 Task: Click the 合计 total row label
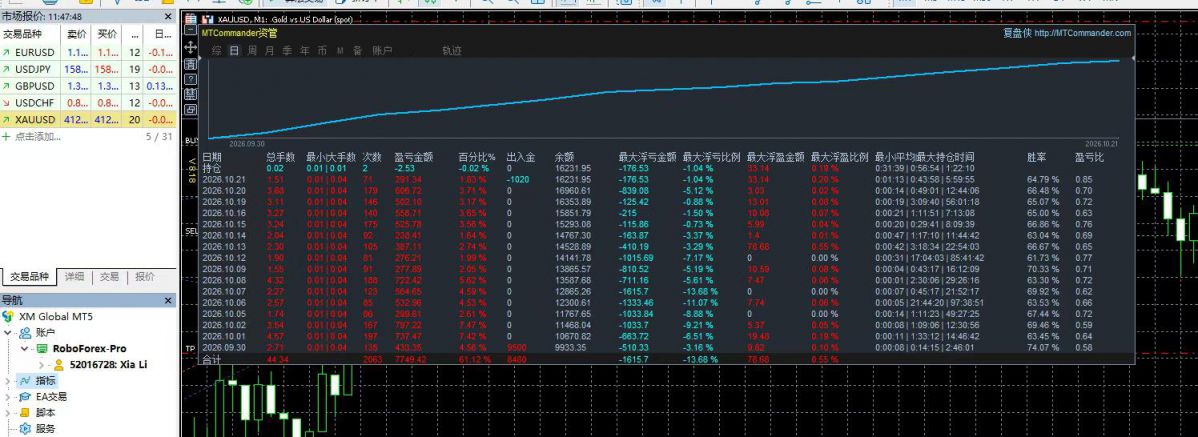coord(210,358)
